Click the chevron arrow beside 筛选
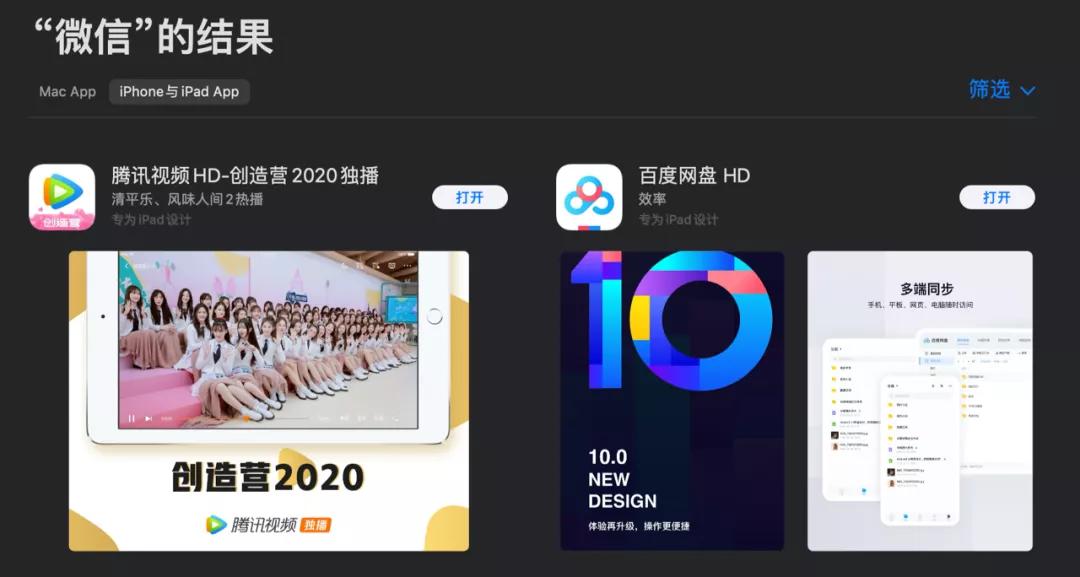The width and height of the screenshot is (1080, 577). [x=1027, y=90]
